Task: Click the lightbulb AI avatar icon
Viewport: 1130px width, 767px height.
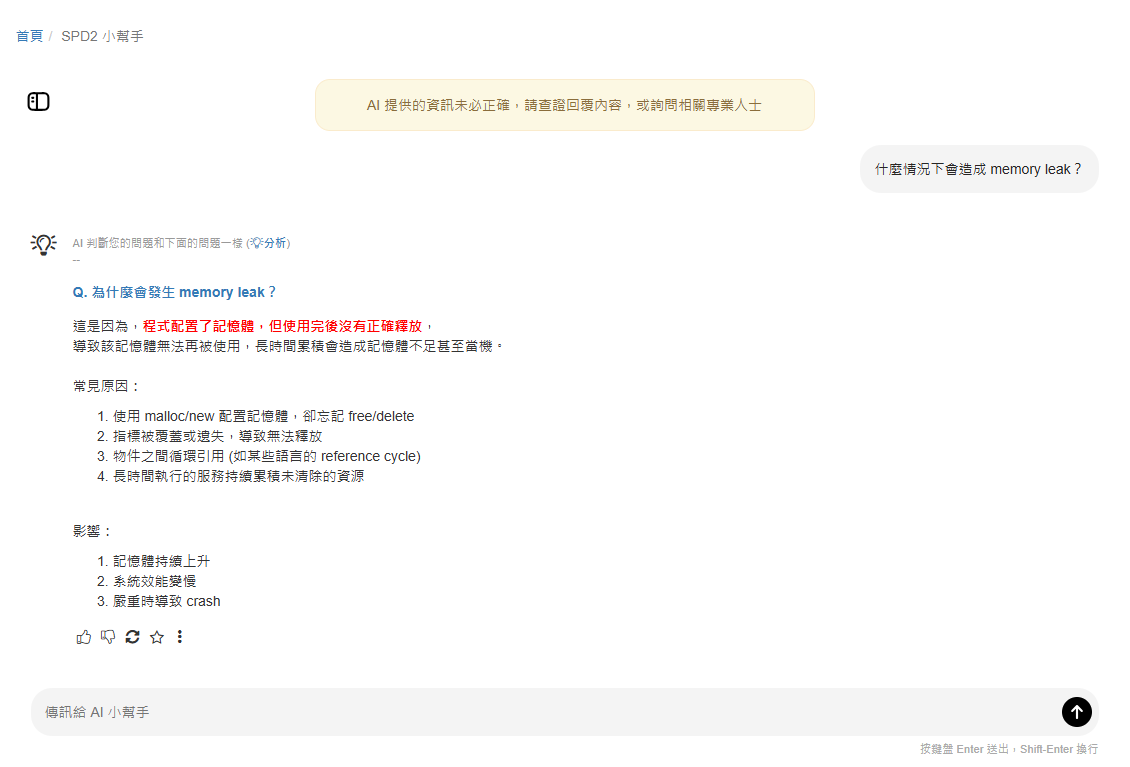Action: click(43, 244)
